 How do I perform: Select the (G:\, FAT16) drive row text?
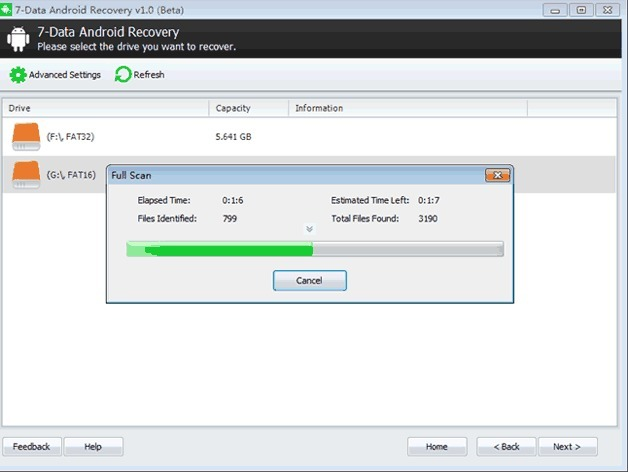[x=71, y=175]
